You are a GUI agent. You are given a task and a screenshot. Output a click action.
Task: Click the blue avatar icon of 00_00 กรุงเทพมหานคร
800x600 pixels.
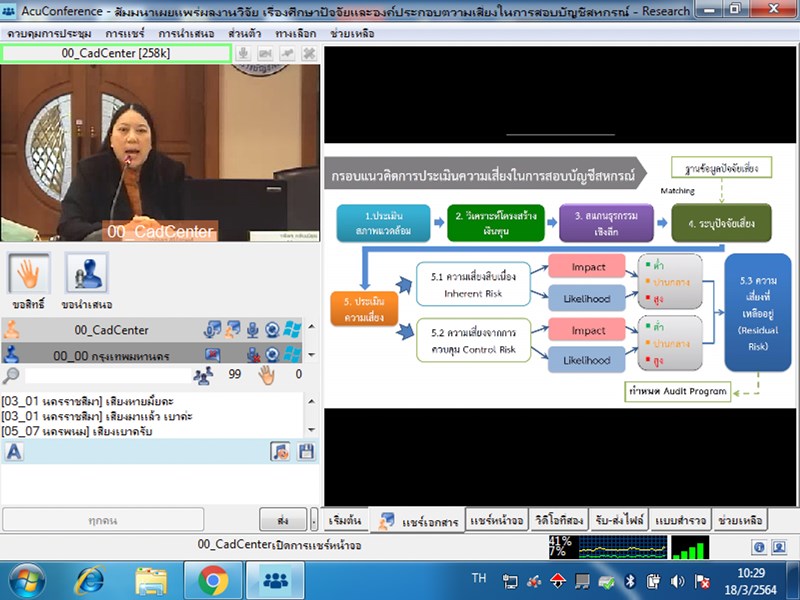pyautogui.click(x=11, y=354)
